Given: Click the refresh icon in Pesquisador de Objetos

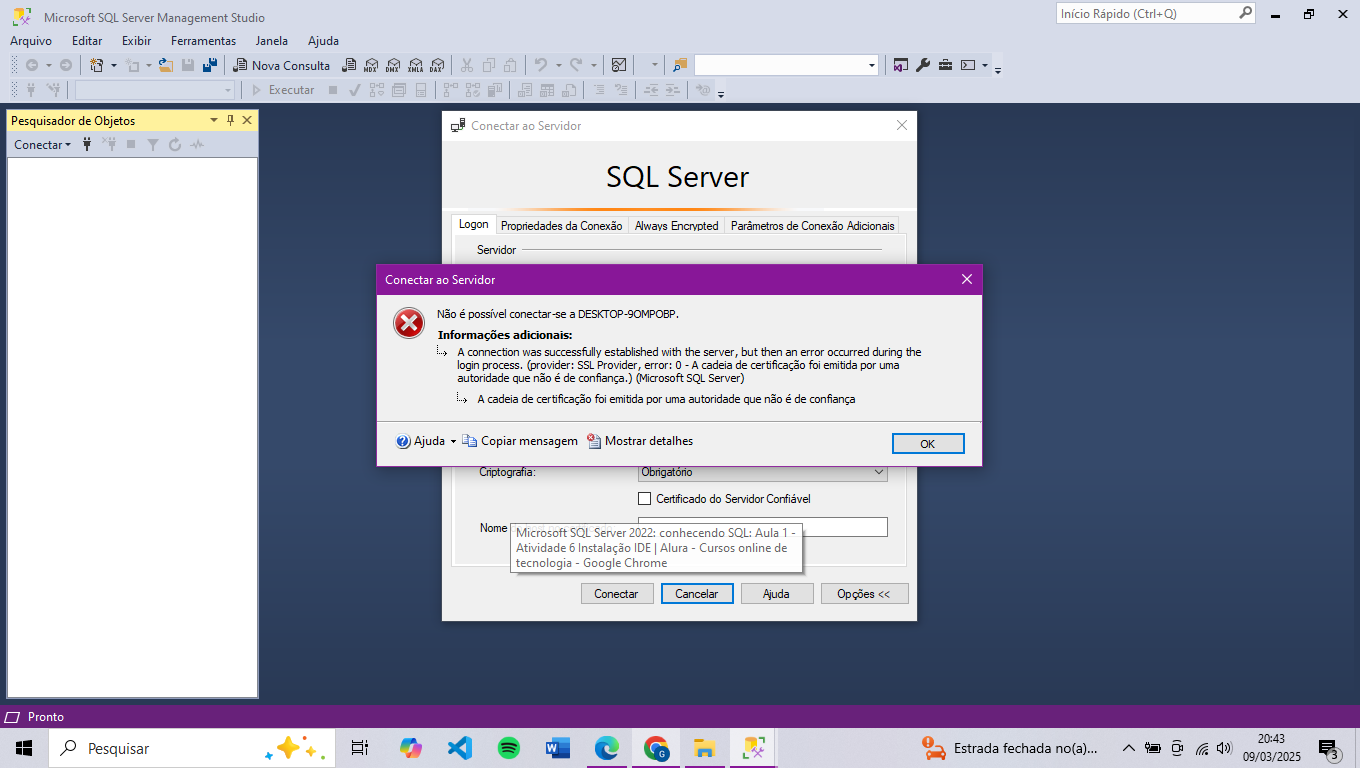Looking at the screenshot, I should point(175,144).
